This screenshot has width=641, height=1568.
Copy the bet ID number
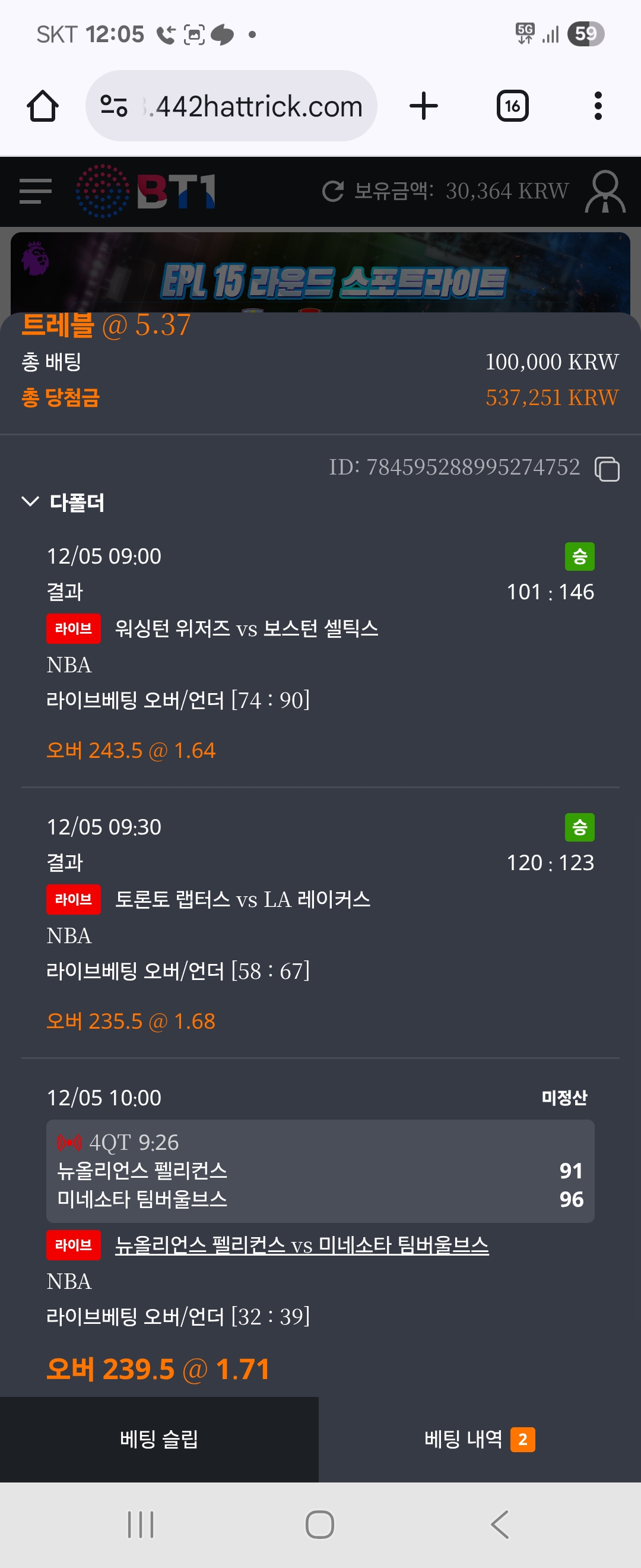click(607, 469)
